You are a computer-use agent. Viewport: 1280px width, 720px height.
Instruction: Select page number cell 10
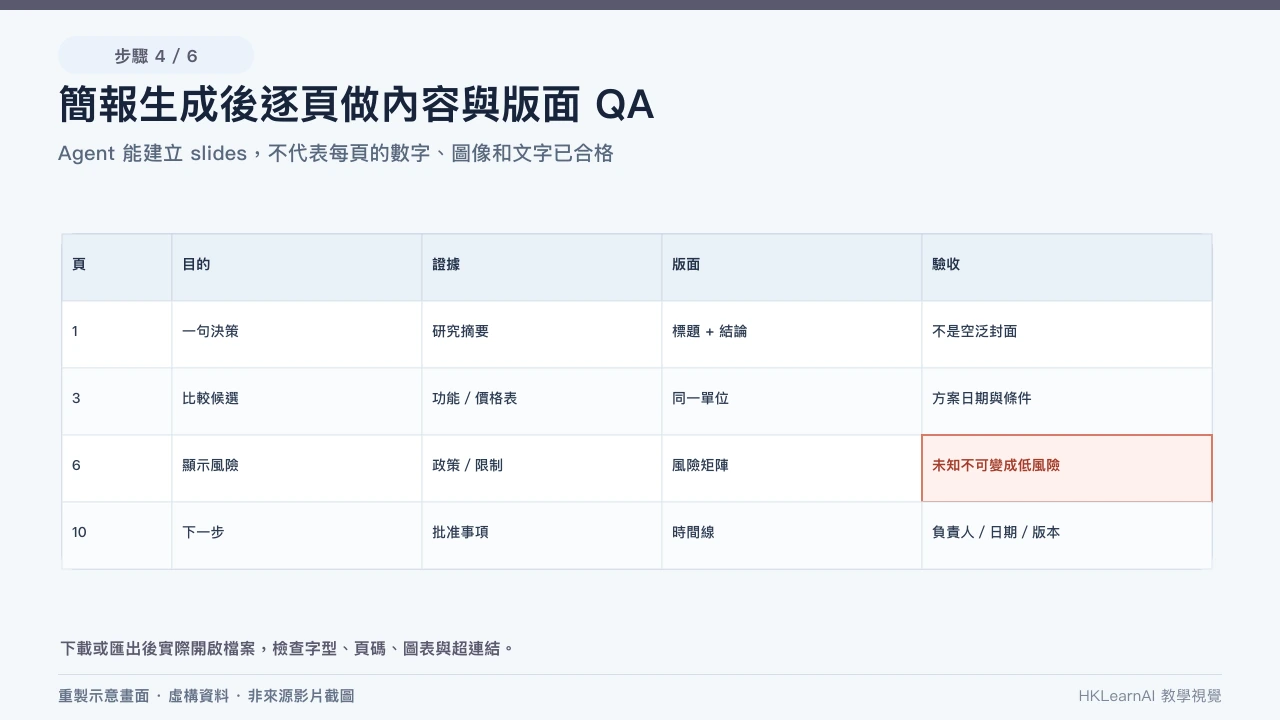coord(117,535)
